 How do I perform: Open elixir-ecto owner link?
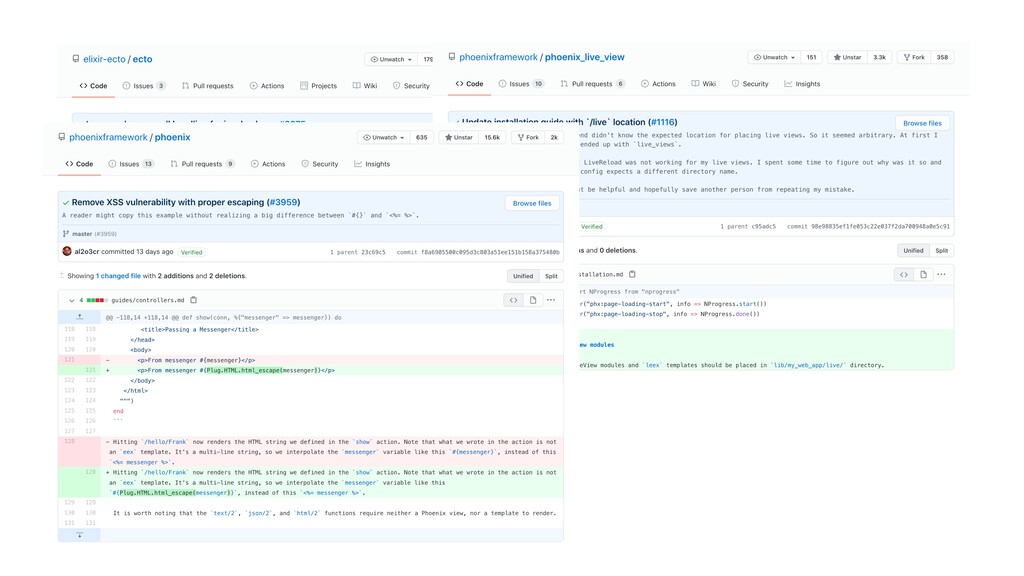(x=104, y=59)
